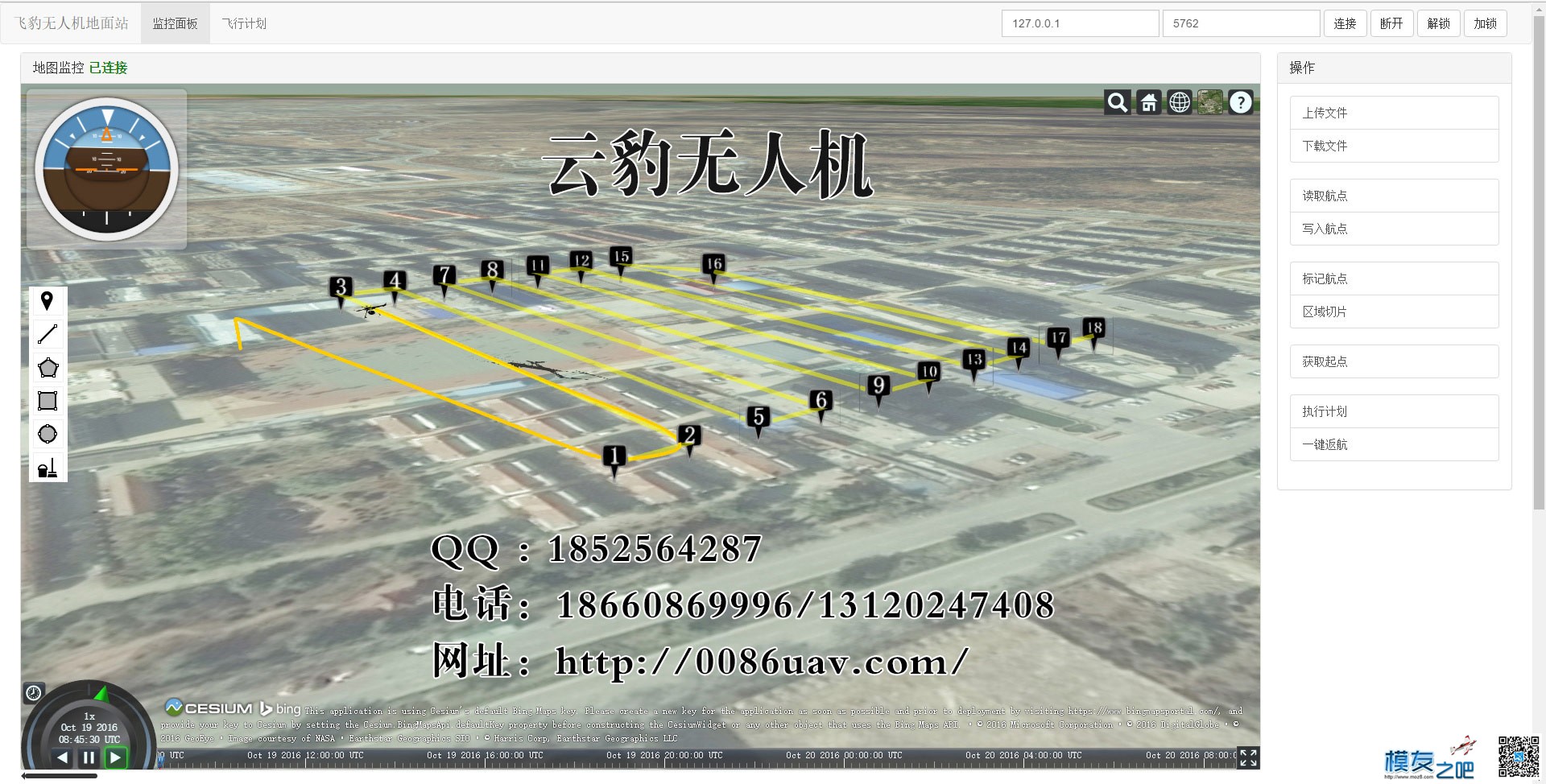Click the 飞豹无人机地面站 brand title

click(71, 23)
